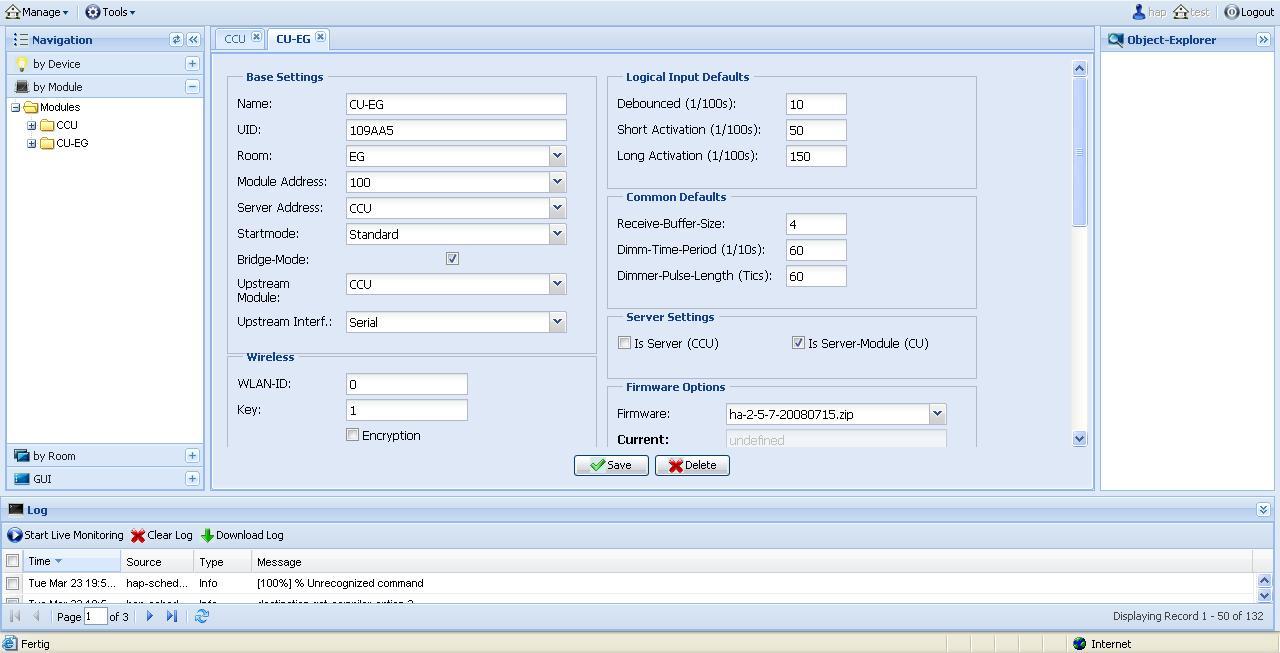Sort log by Source column
1280x653 pixels.
[x=157, y=562]
